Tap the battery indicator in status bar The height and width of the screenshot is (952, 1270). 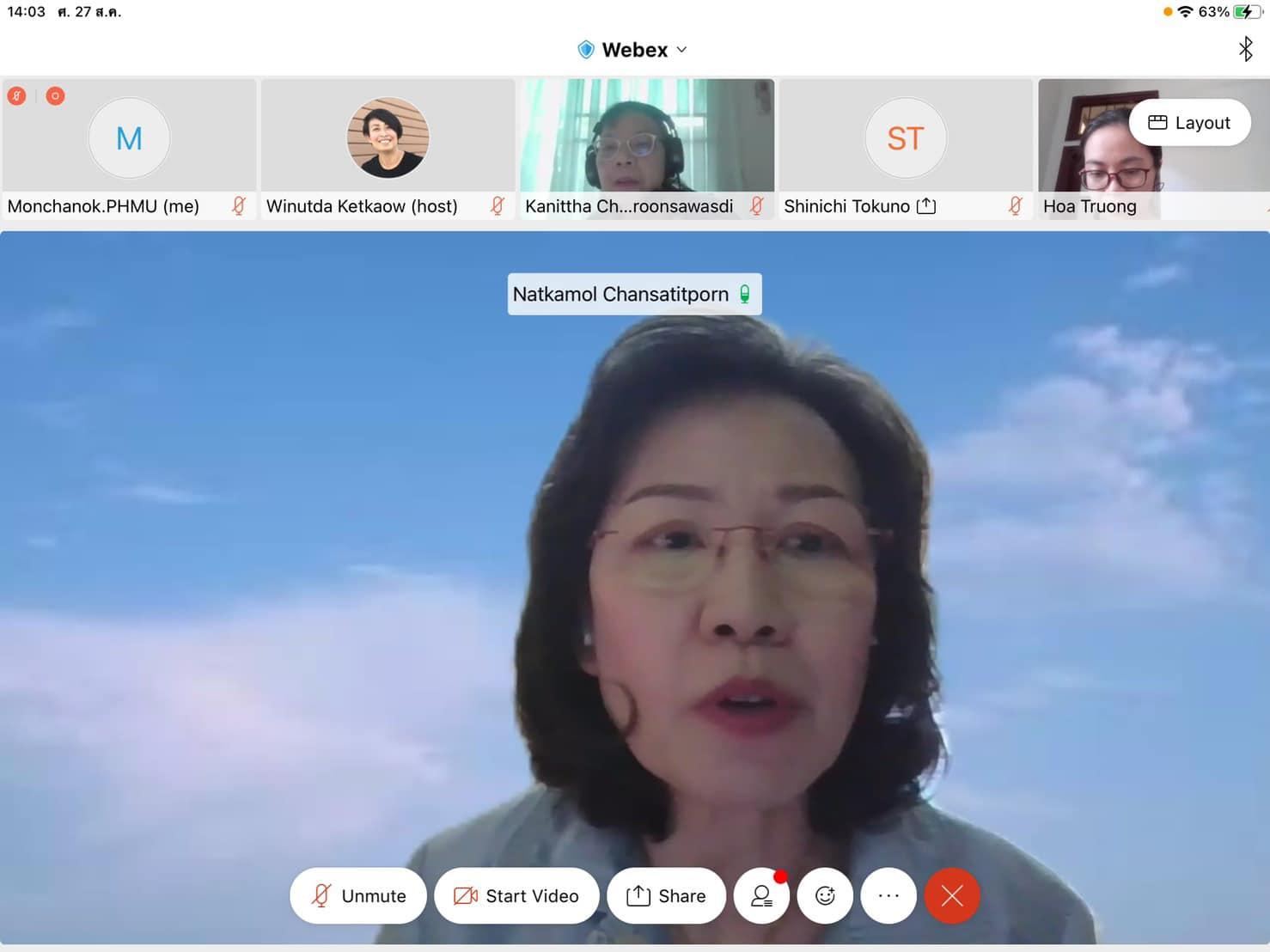click(x=1248, y=12)
